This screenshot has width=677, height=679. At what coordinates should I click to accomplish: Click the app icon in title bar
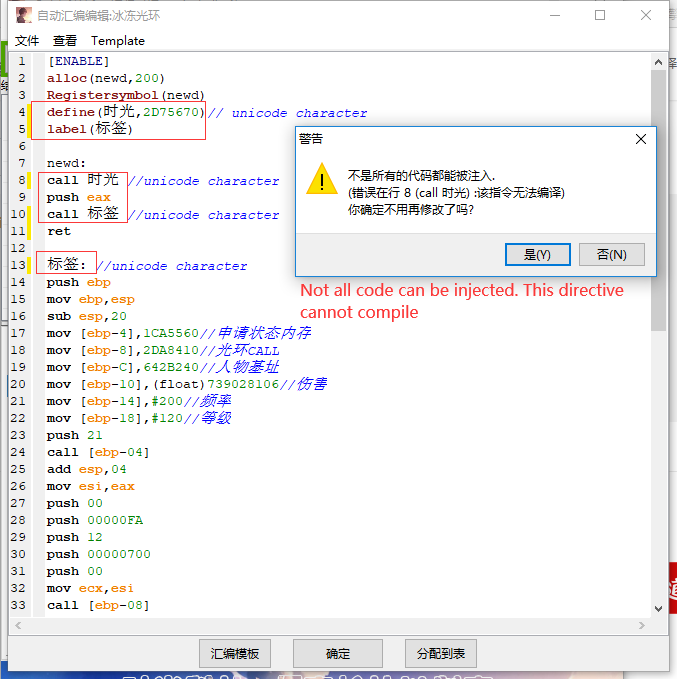click(24, 15)
